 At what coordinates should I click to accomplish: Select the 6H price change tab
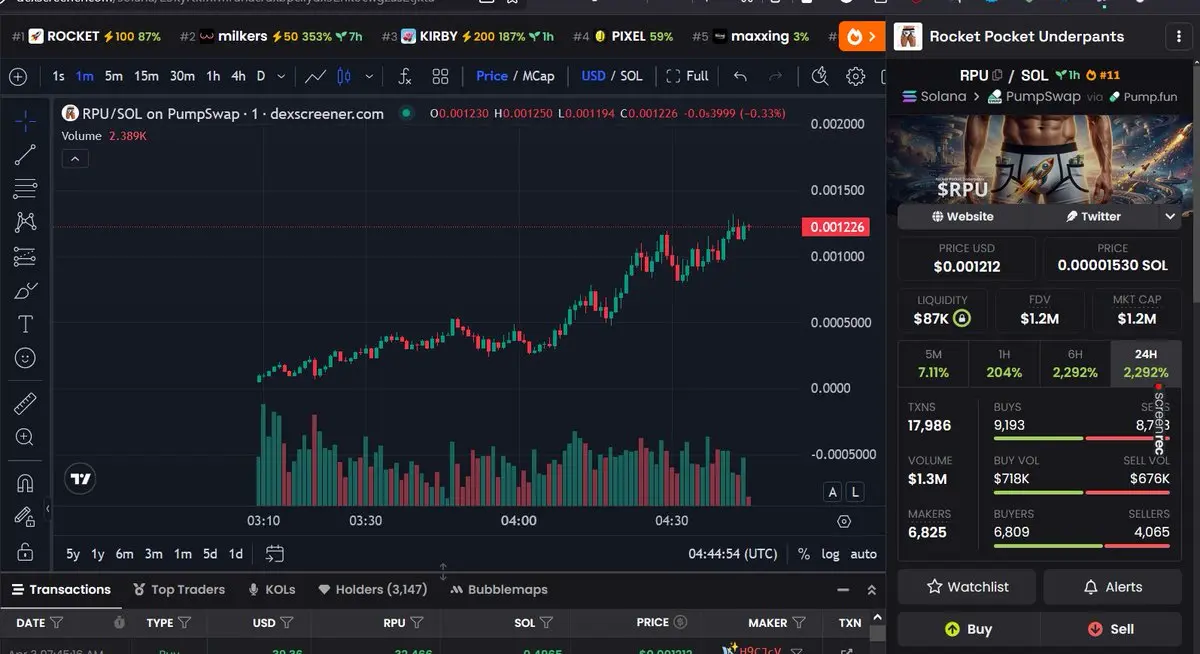(1075, 363)
